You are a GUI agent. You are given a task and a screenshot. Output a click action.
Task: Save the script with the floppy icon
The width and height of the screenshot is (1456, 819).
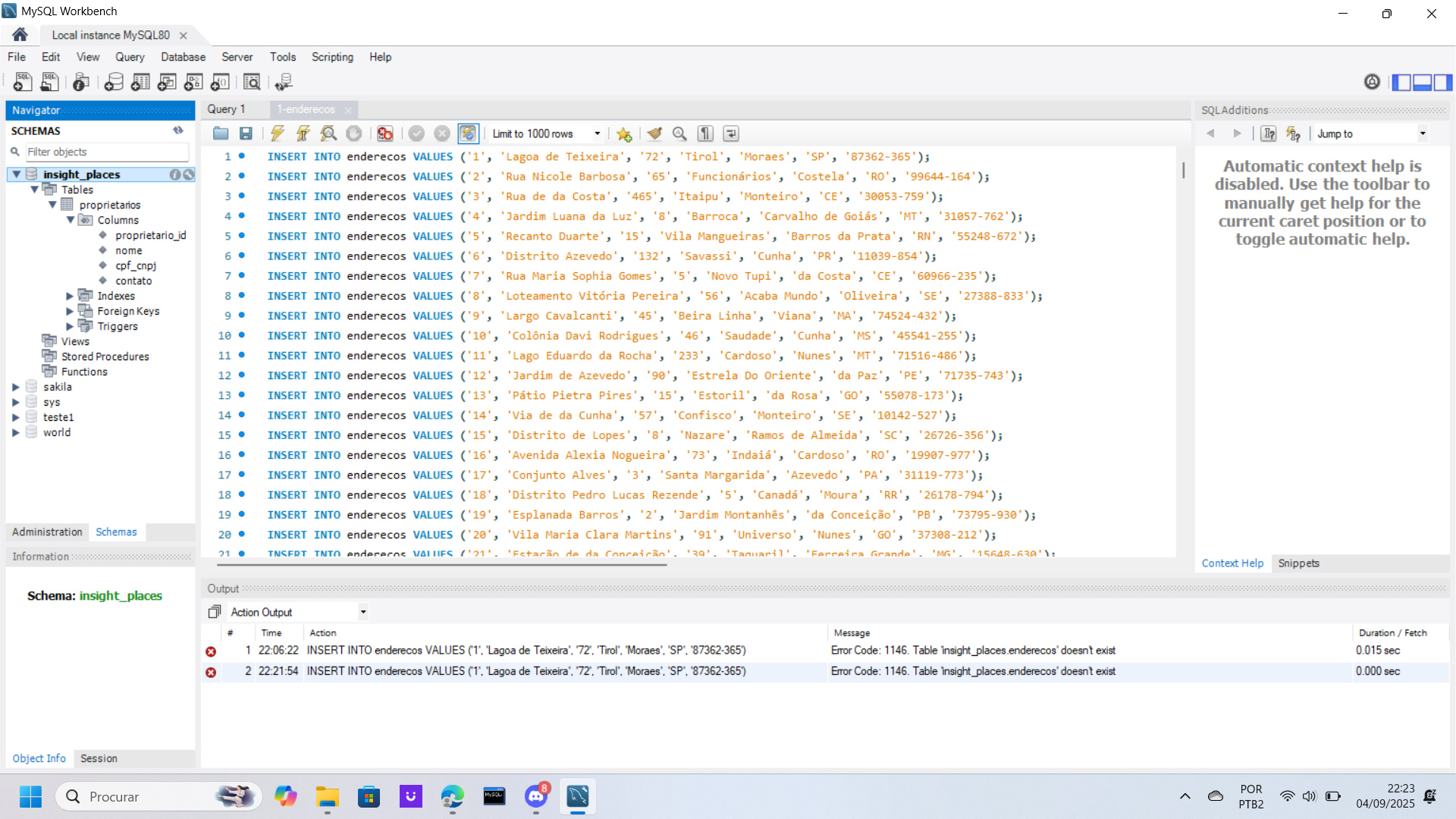246,133
